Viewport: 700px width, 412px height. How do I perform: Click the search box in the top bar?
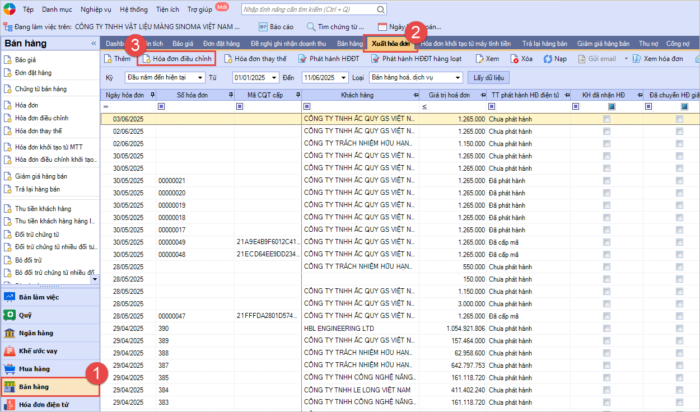pyautogui.click(x=310, y=8)
